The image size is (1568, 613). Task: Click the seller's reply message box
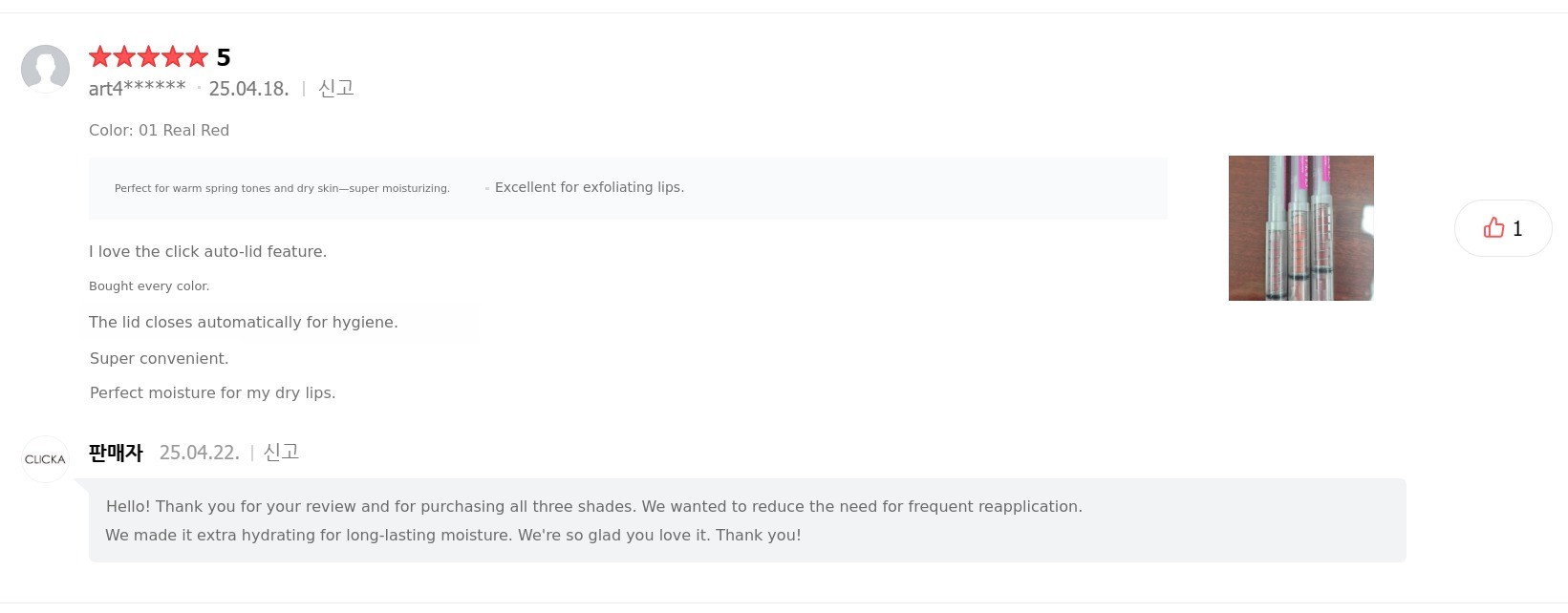[x=746, y=520]
